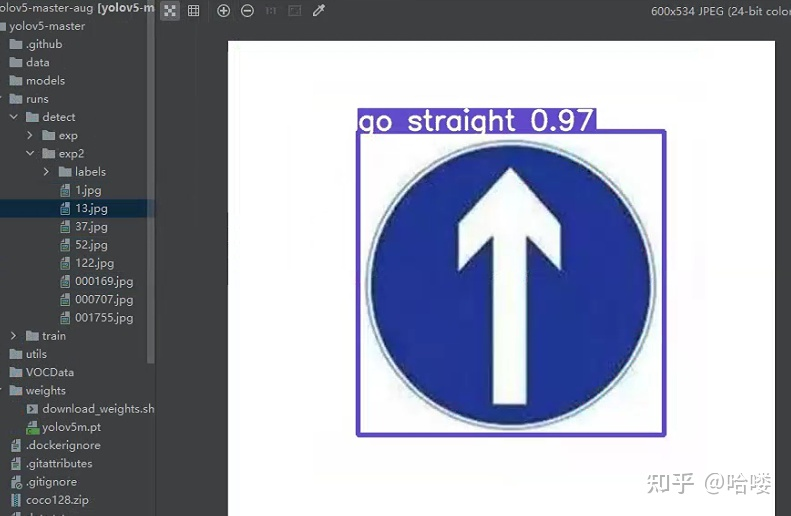Open the .github folder
This screenshot has width=791, height=516.
pyautogui.click(x=36, y=44)
